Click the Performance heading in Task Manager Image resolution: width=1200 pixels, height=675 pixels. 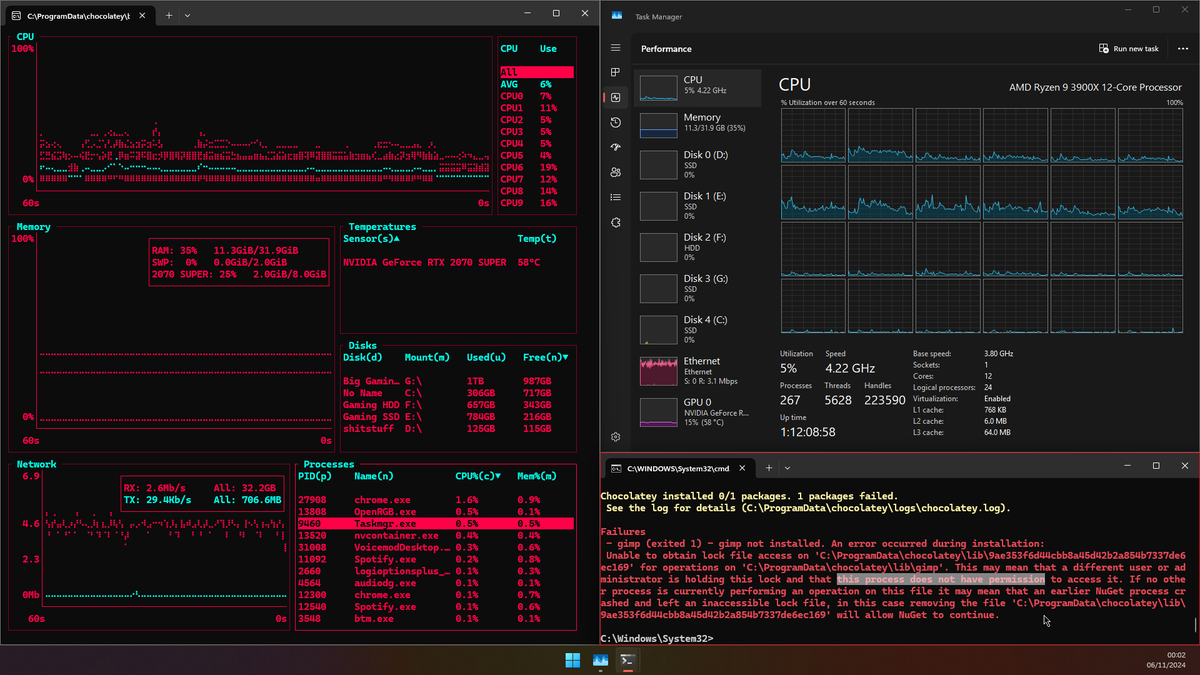pos(666,48)
